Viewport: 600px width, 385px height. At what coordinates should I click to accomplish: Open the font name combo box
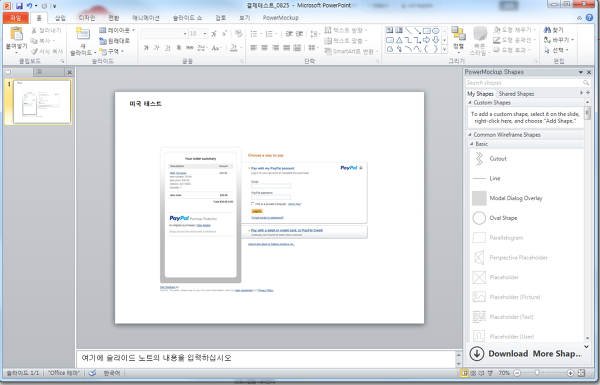[164, 34]
